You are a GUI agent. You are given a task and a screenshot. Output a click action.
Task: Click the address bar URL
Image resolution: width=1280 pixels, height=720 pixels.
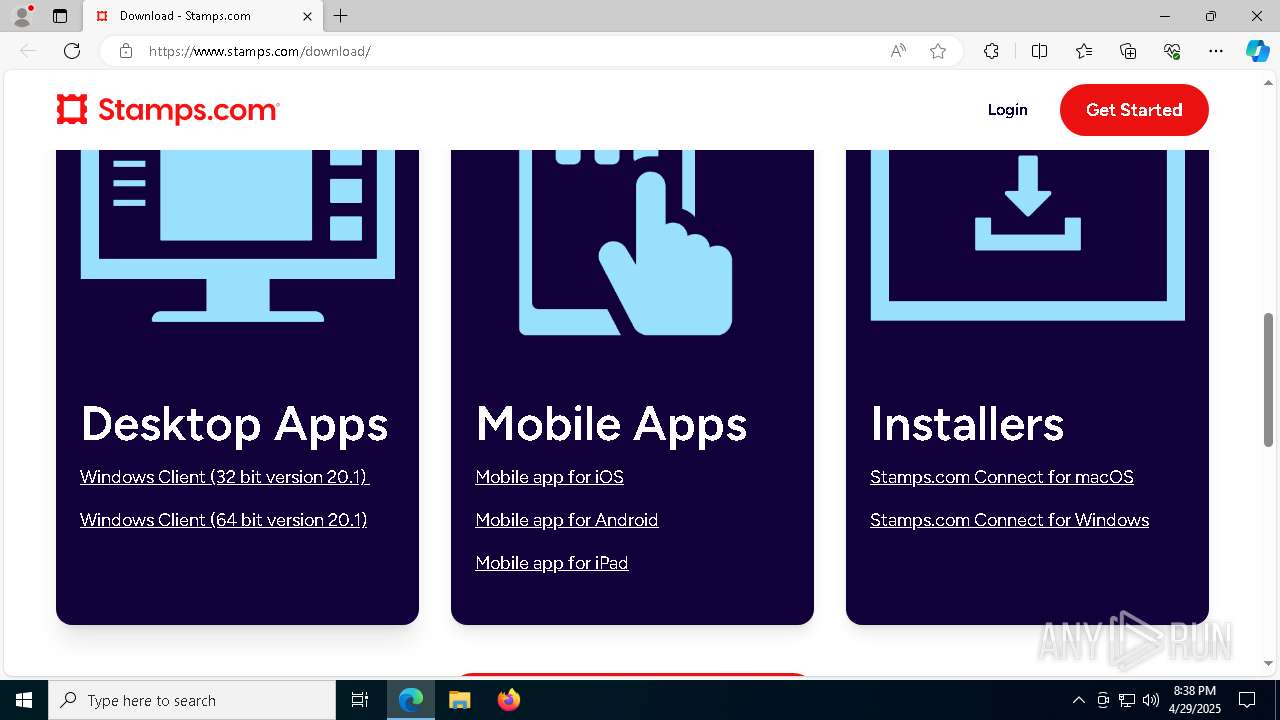(260, 51)
